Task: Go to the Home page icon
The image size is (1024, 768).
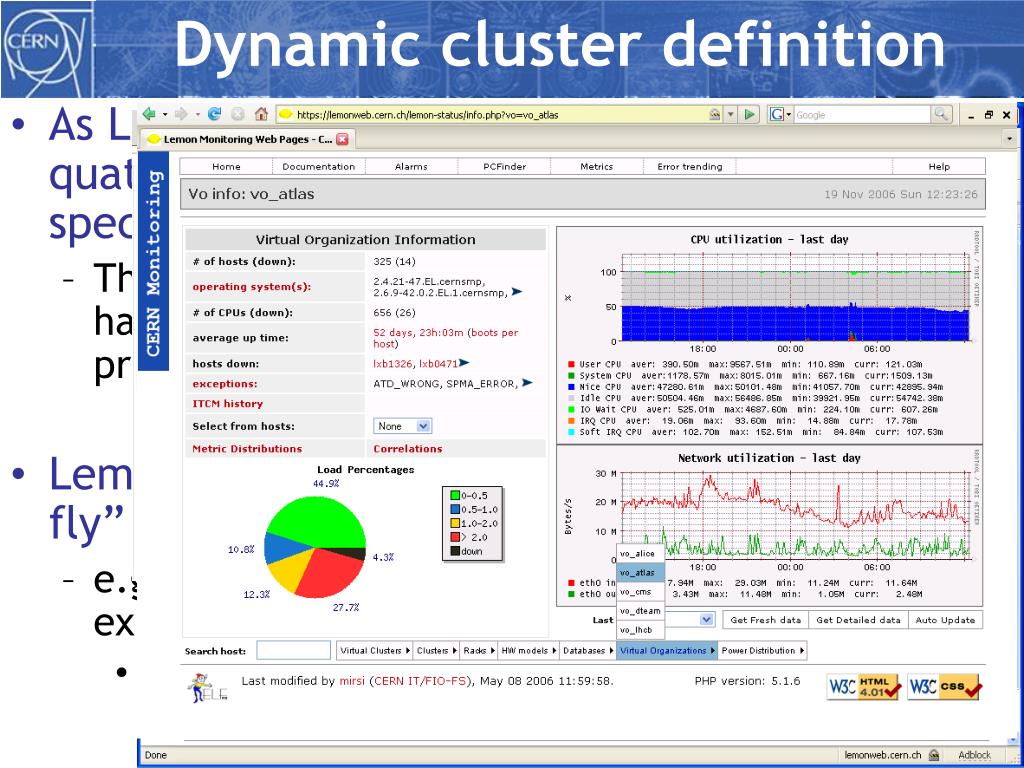Action: [x=261, y=114]
